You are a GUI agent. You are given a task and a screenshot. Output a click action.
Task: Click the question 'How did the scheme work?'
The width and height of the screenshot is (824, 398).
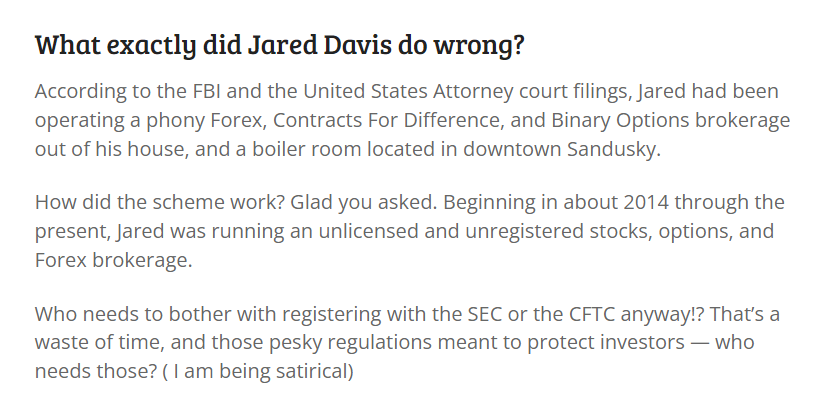(x=160, y=202)
